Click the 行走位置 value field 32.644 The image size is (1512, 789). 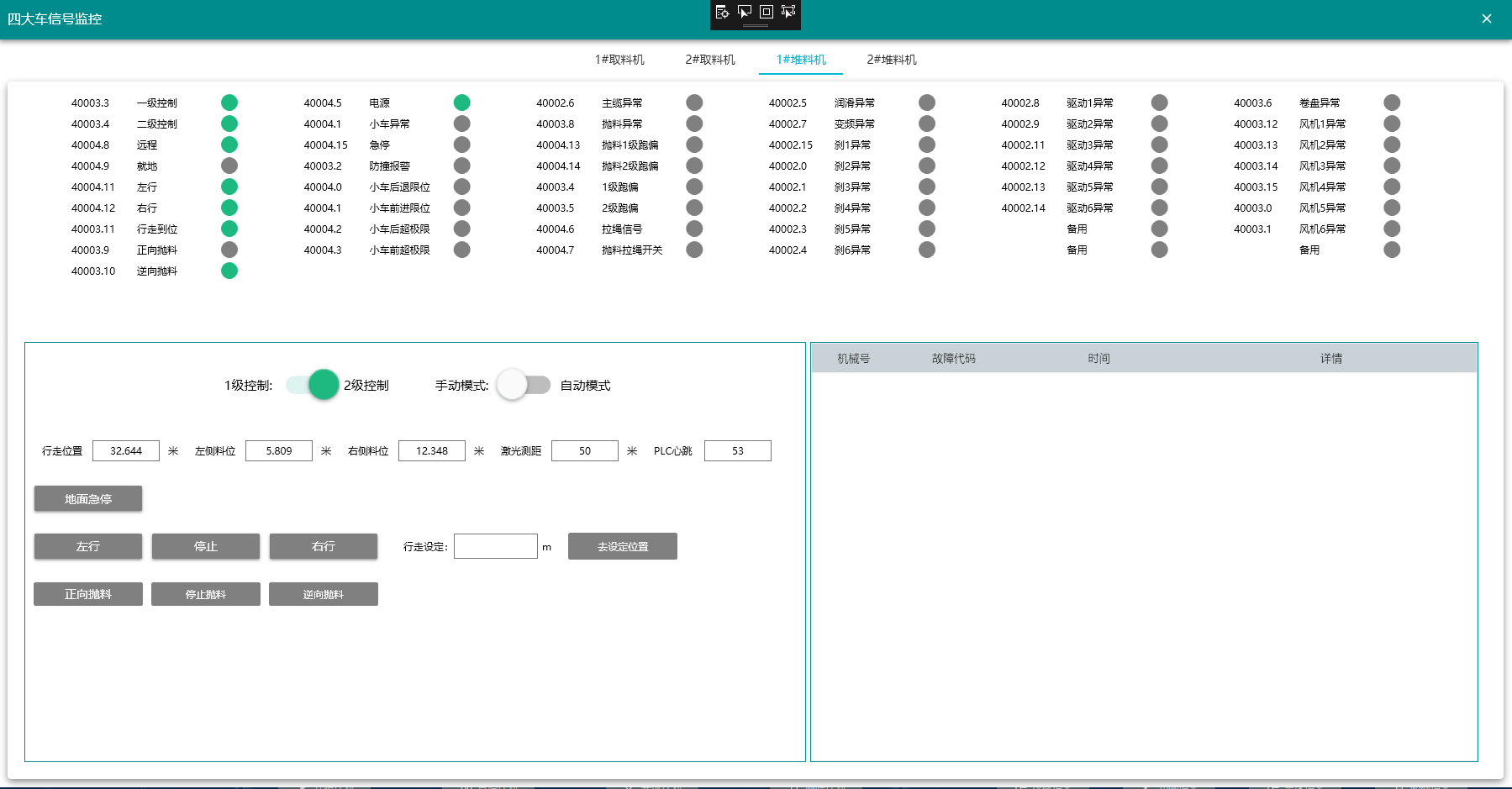(126, 450)
